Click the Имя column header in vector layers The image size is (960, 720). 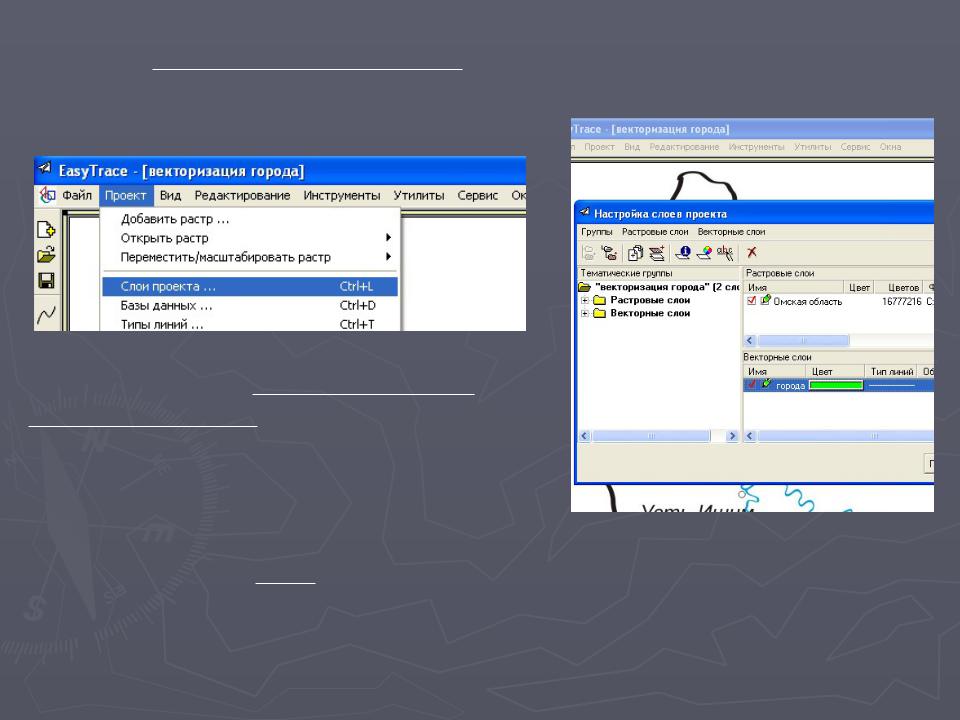point(774,372)
